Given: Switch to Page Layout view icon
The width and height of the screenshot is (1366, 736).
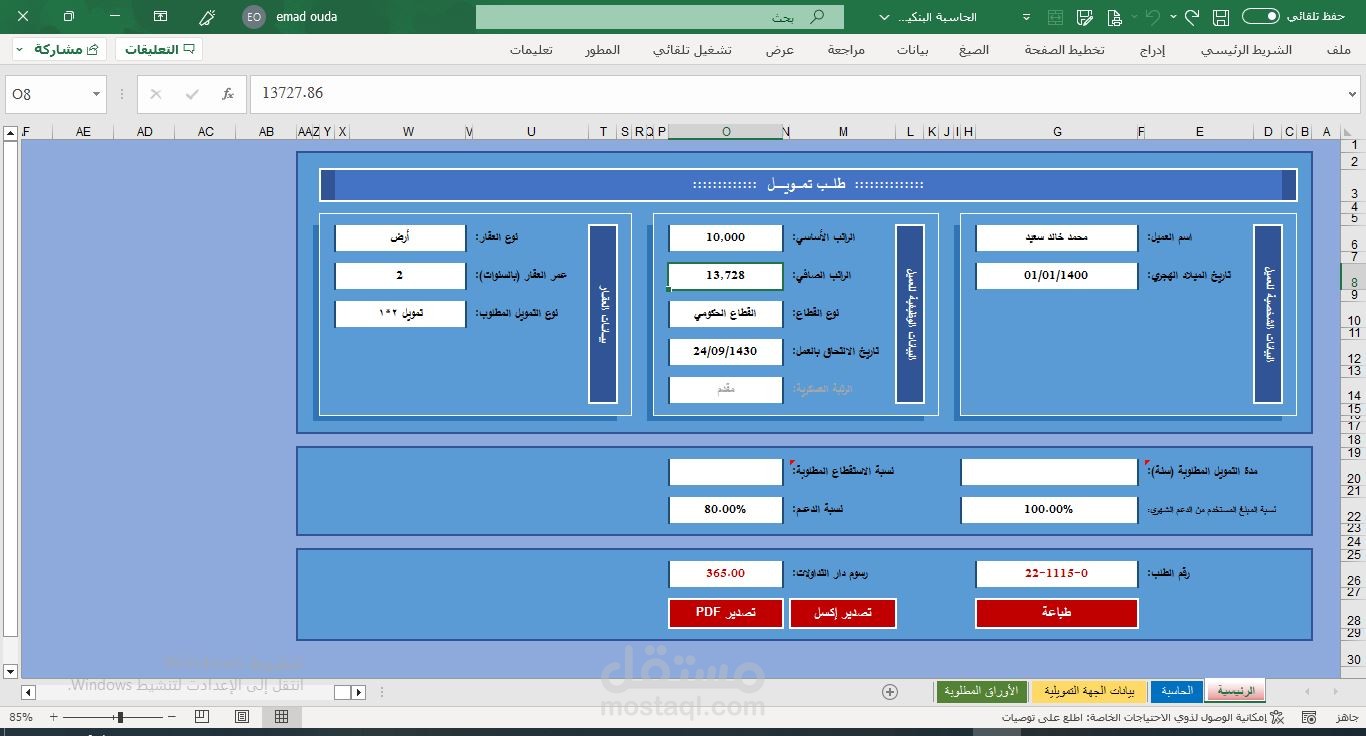Looking at the screenshot, I should tap(242, 717).
